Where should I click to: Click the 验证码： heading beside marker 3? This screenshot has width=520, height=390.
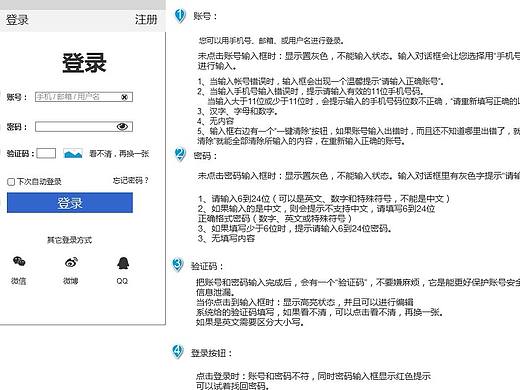(x=207, y=266)
